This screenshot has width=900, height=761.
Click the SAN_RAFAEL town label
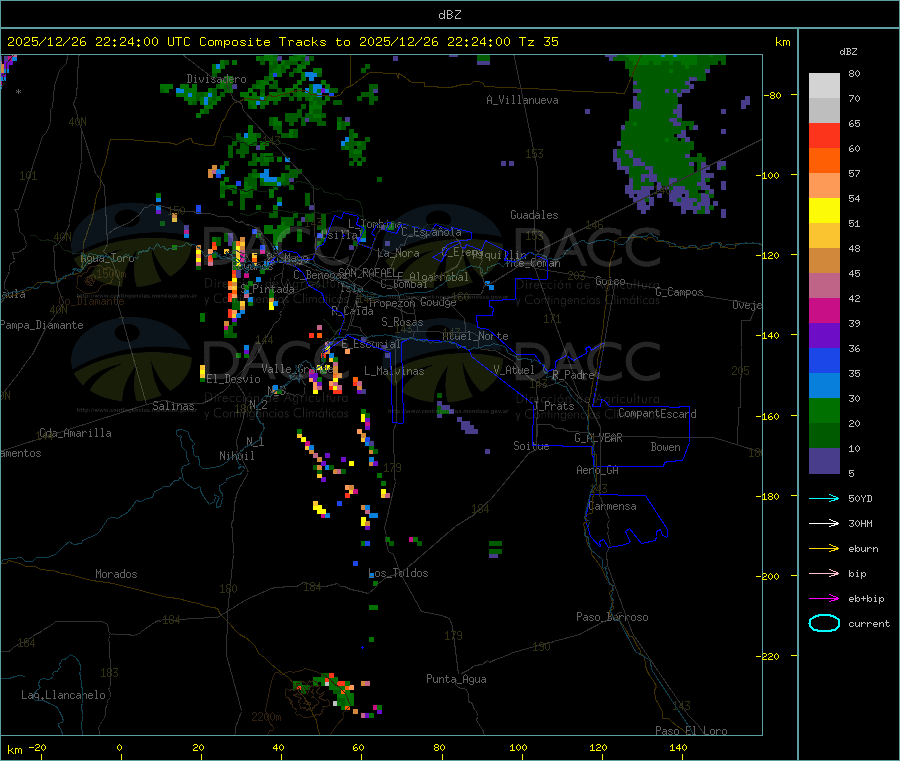tap(367, 272)
